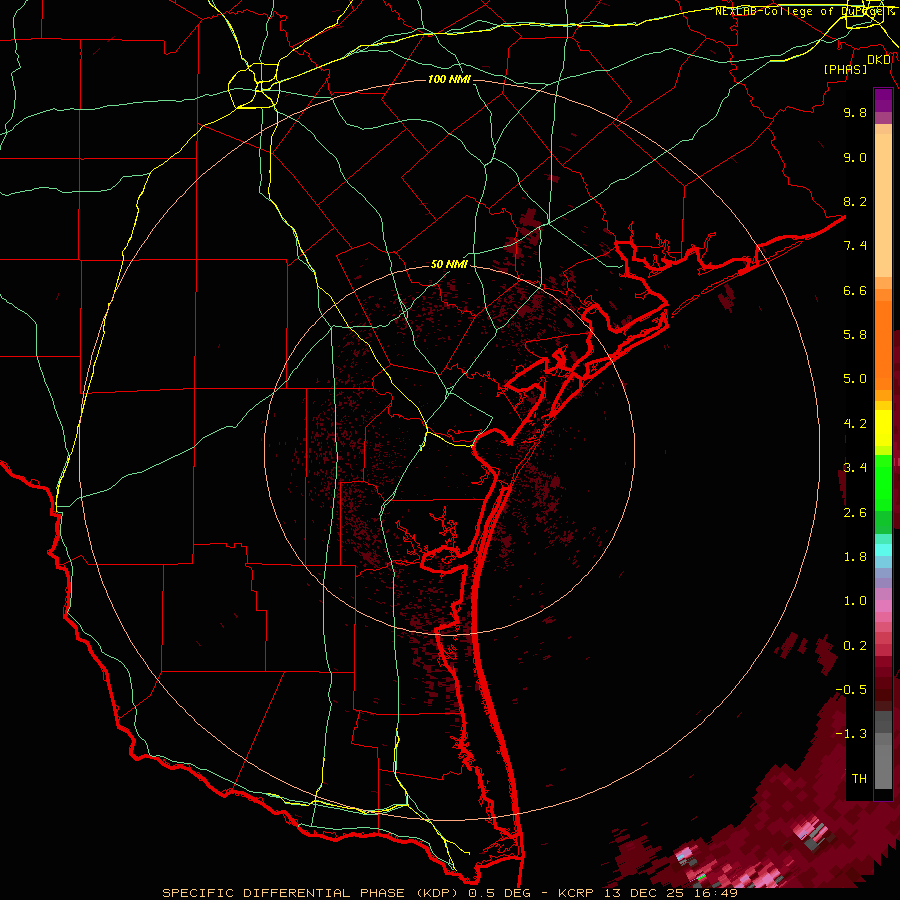The width and height of the screenshot is (900, 900).
Task: Click the 1.8 value on the color scale
Action: pyautogui.click(x=855, y=557)
